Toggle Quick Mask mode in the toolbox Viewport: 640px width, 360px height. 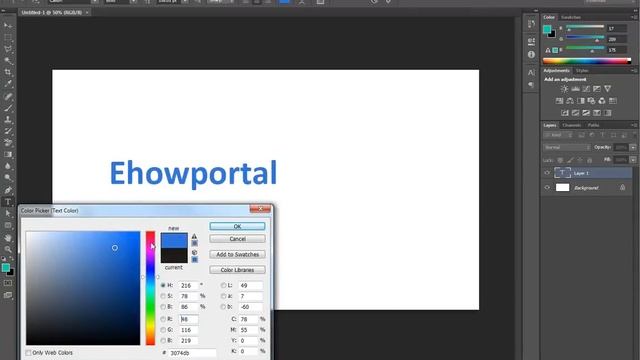[8, 283]
